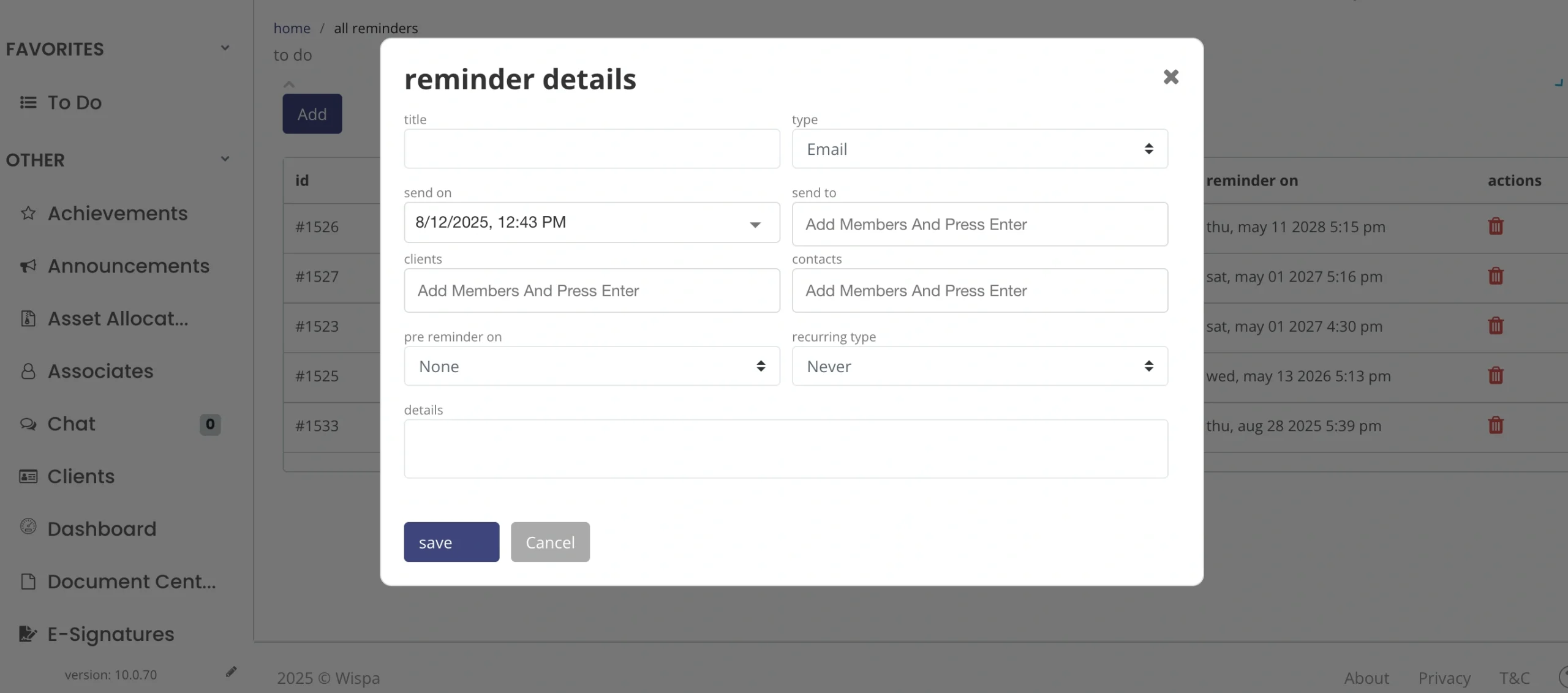The width and height of the screenshot is (1568, 693).
Task: Expand the send on date picker arrow
Action: (x=755, y=225)
